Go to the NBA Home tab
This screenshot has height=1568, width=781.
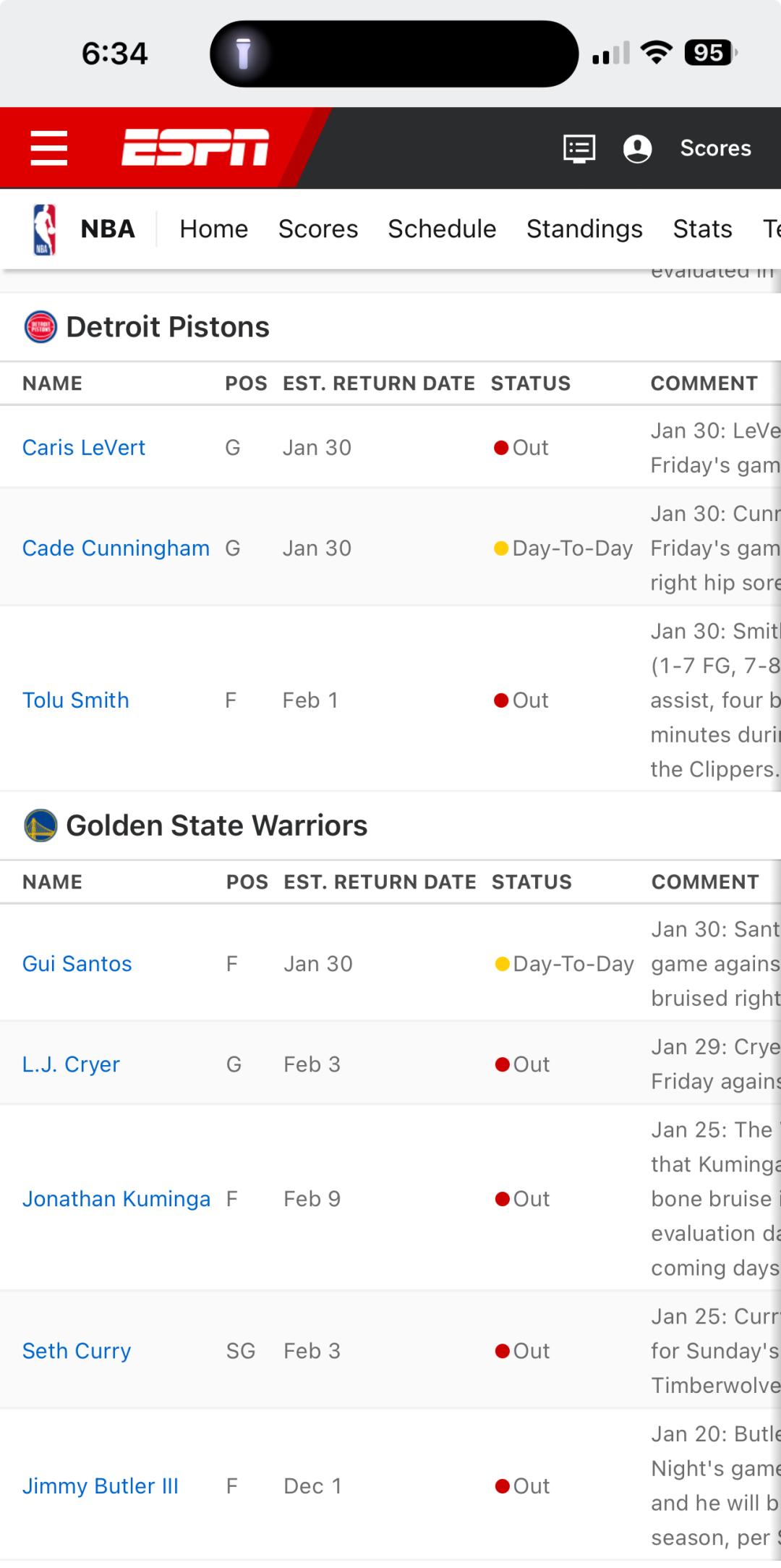pos(213,229)
